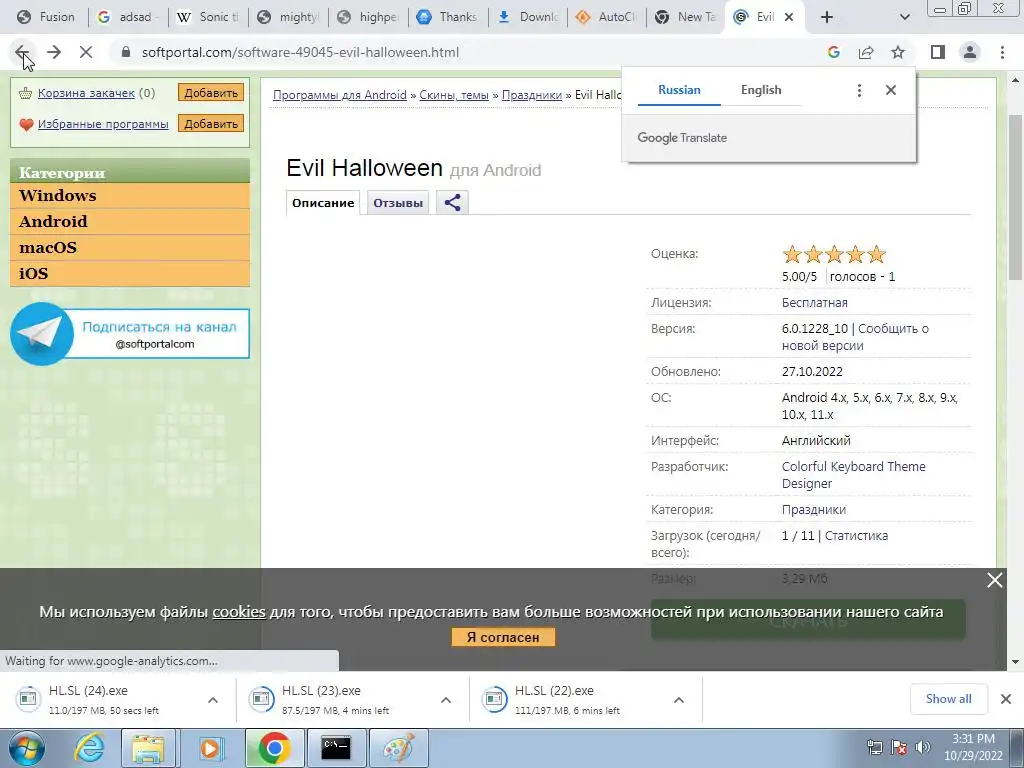Open a new browser tab with plus button
The width and height of the screenshot is (1024, 768).
click(x=827, y=17)
